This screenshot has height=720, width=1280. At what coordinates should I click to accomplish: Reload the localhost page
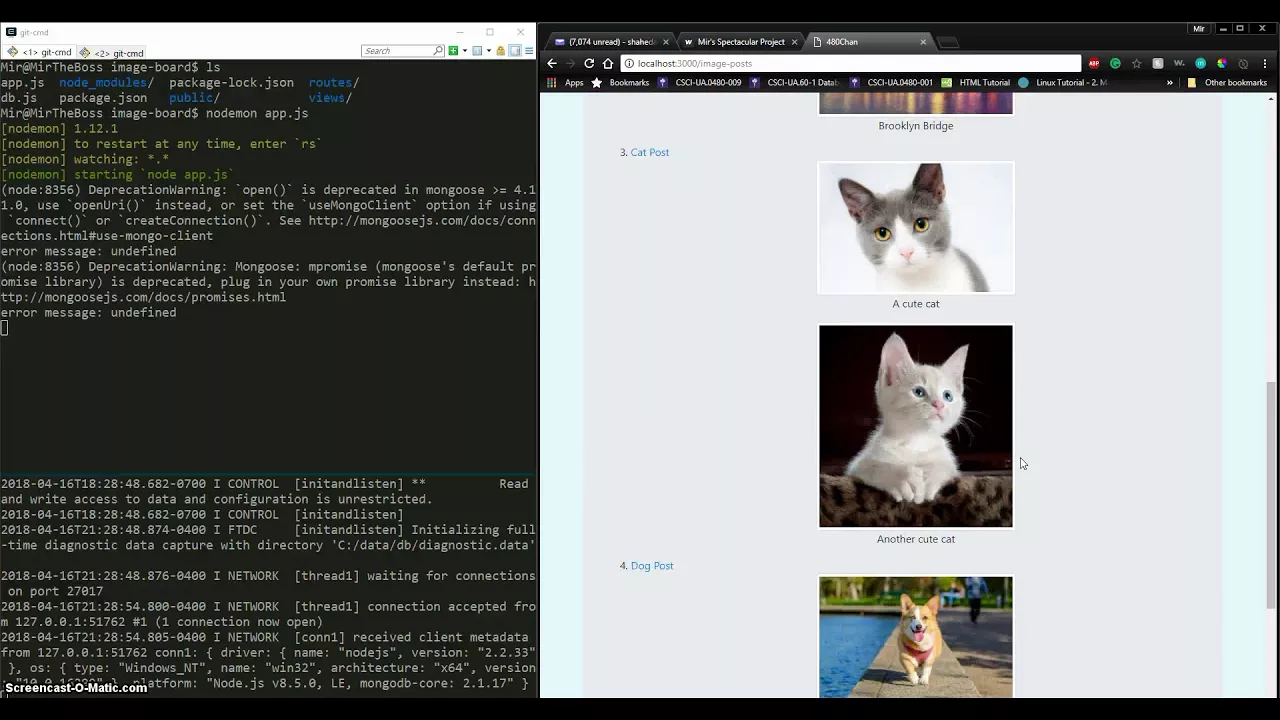coord(589,63)
